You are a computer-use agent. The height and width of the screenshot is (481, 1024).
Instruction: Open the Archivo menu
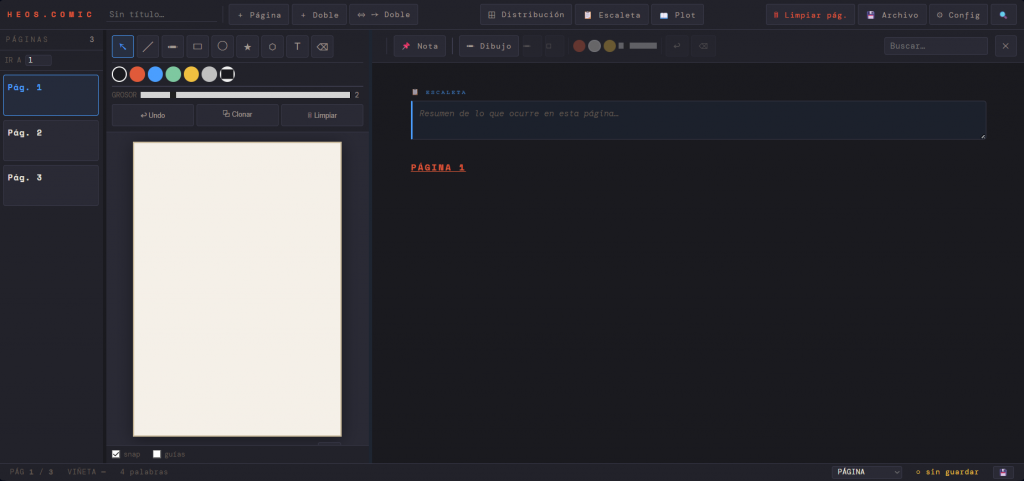tap(891, 15)
